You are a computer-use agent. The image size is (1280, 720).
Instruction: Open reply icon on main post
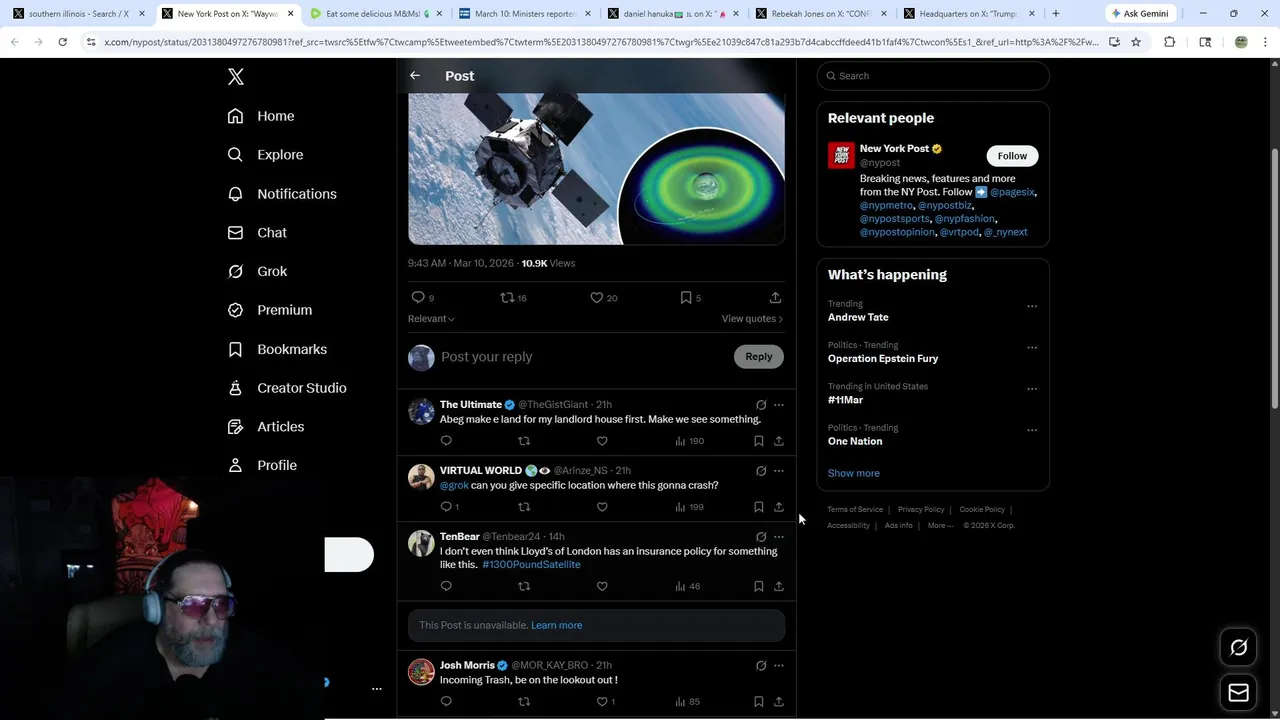click(418, 297)
